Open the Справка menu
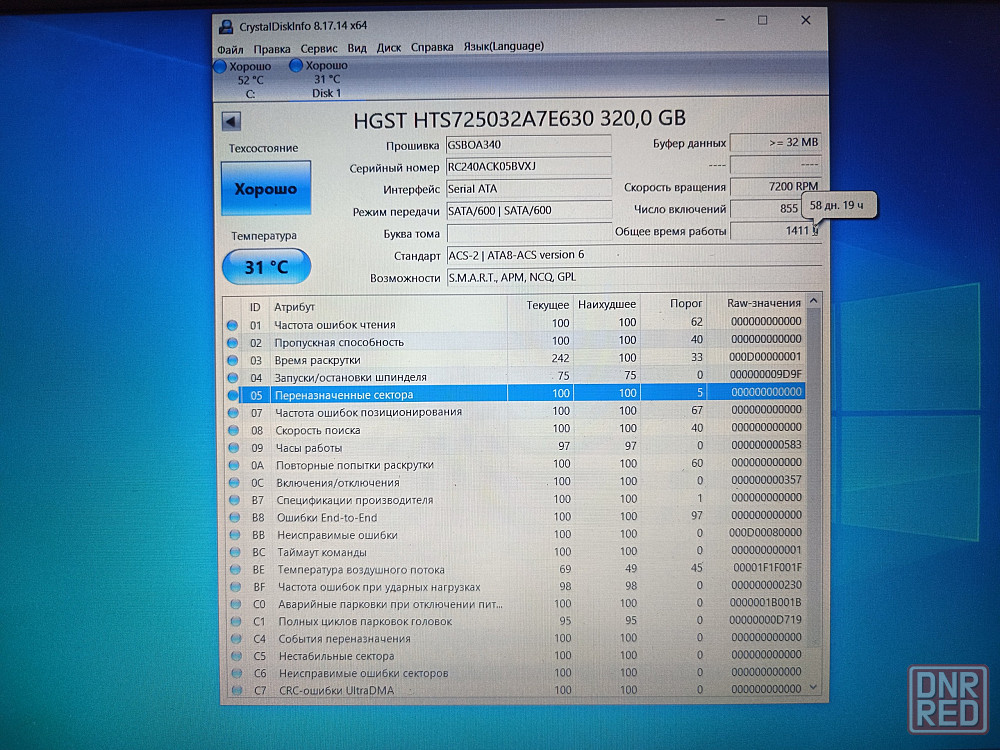The image size is (1000, 750). point(432,47)
